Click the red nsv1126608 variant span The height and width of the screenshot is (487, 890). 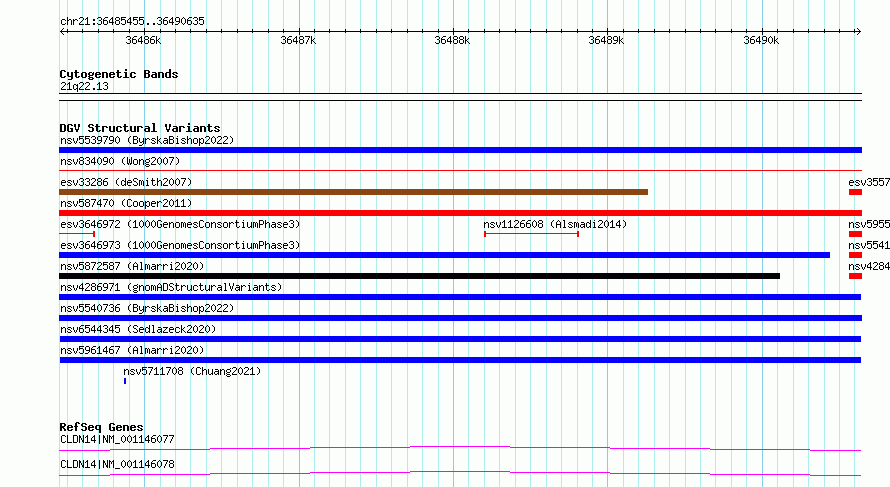(531, 234)
